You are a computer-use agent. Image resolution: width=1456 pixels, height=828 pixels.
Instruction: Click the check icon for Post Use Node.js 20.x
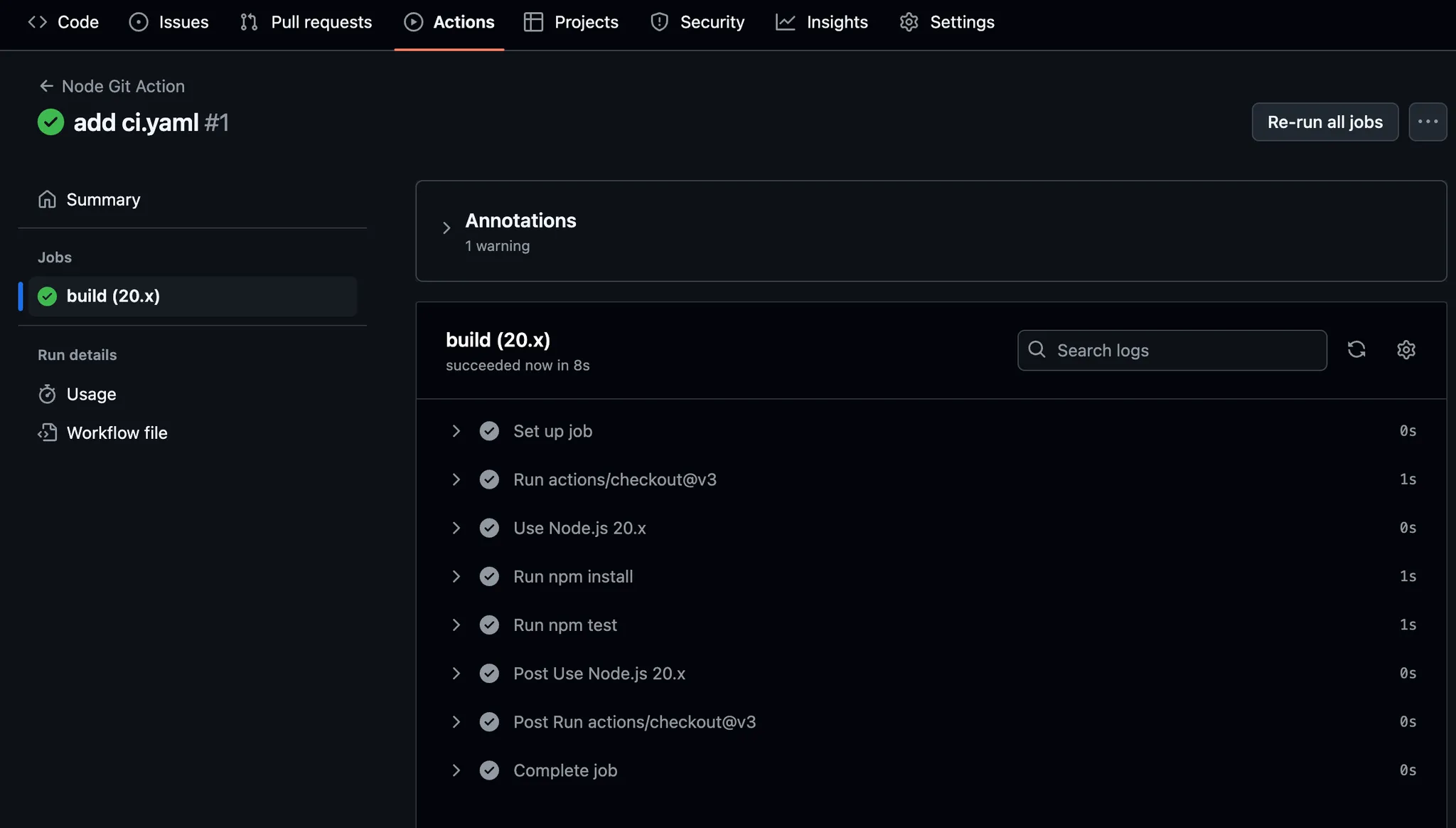point(489,673)
